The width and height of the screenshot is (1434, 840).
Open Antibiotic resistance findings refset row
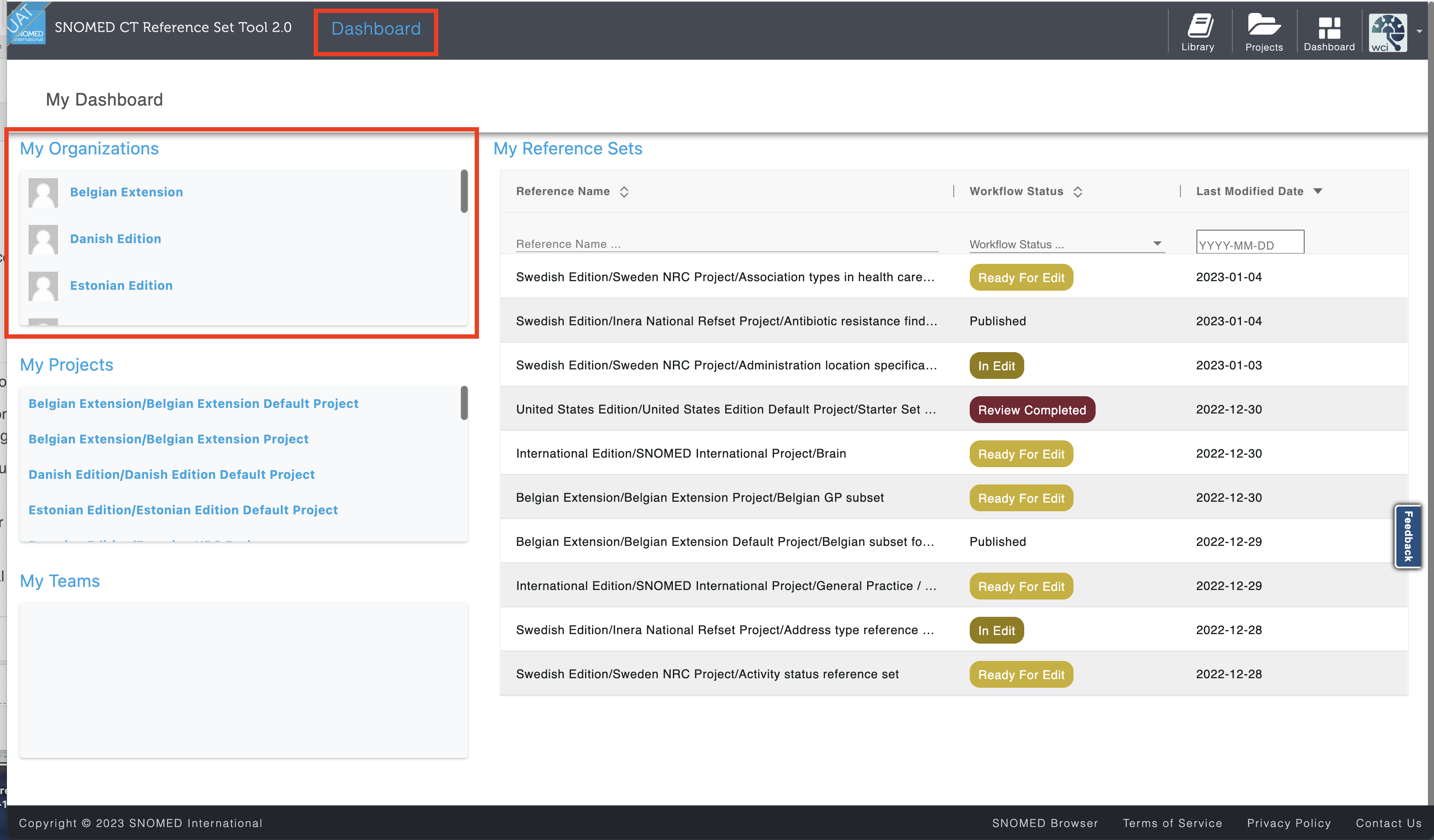[x=726, y=321]
